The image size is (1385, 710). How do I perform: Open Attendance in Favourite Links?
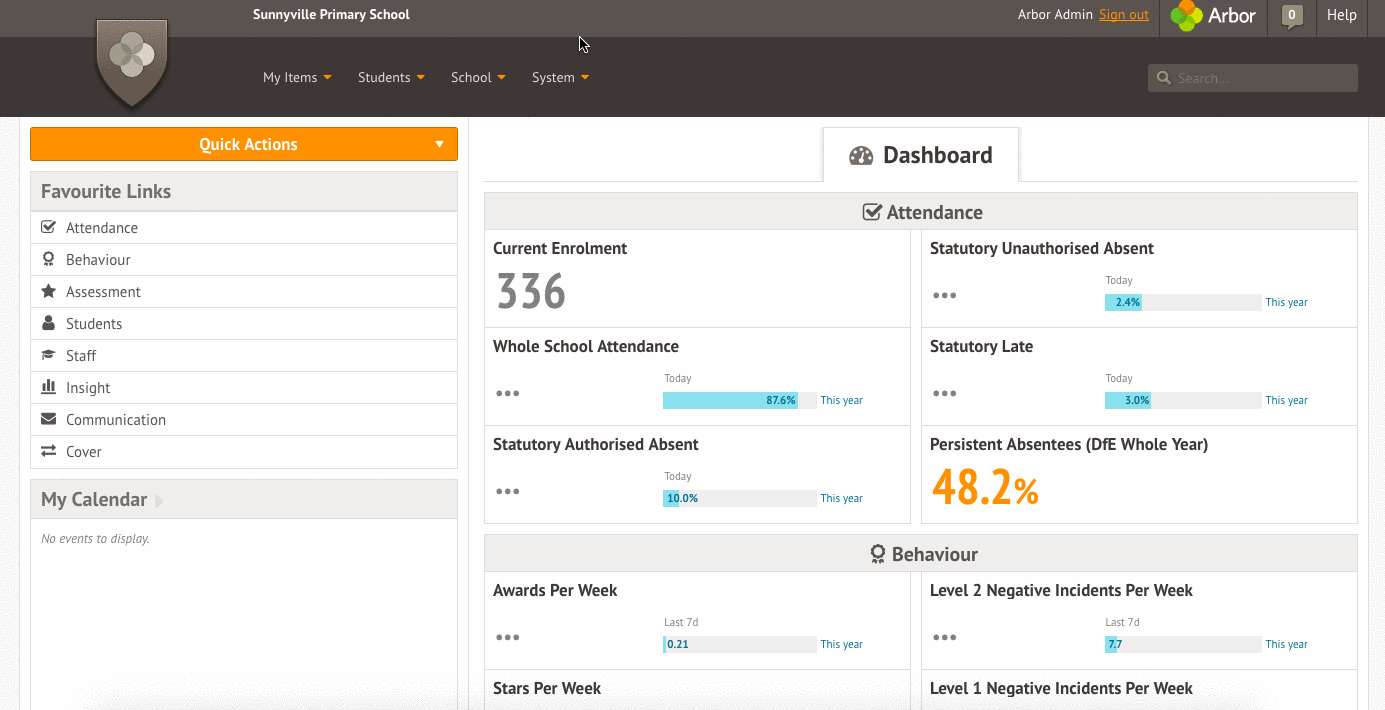pos(244,227)
